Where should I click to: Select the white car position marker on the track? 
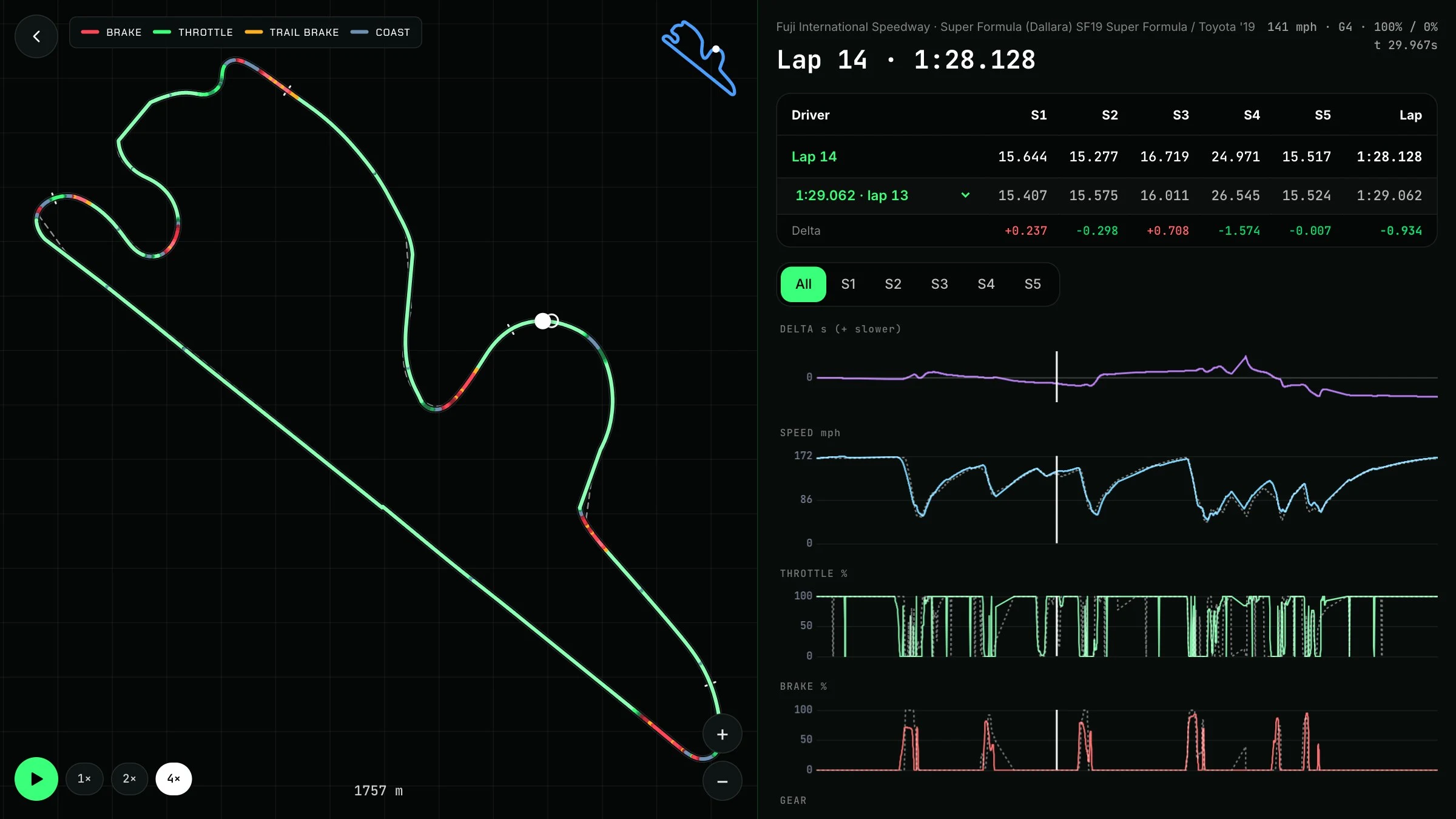pyautogui.click(x=543, y=321)
